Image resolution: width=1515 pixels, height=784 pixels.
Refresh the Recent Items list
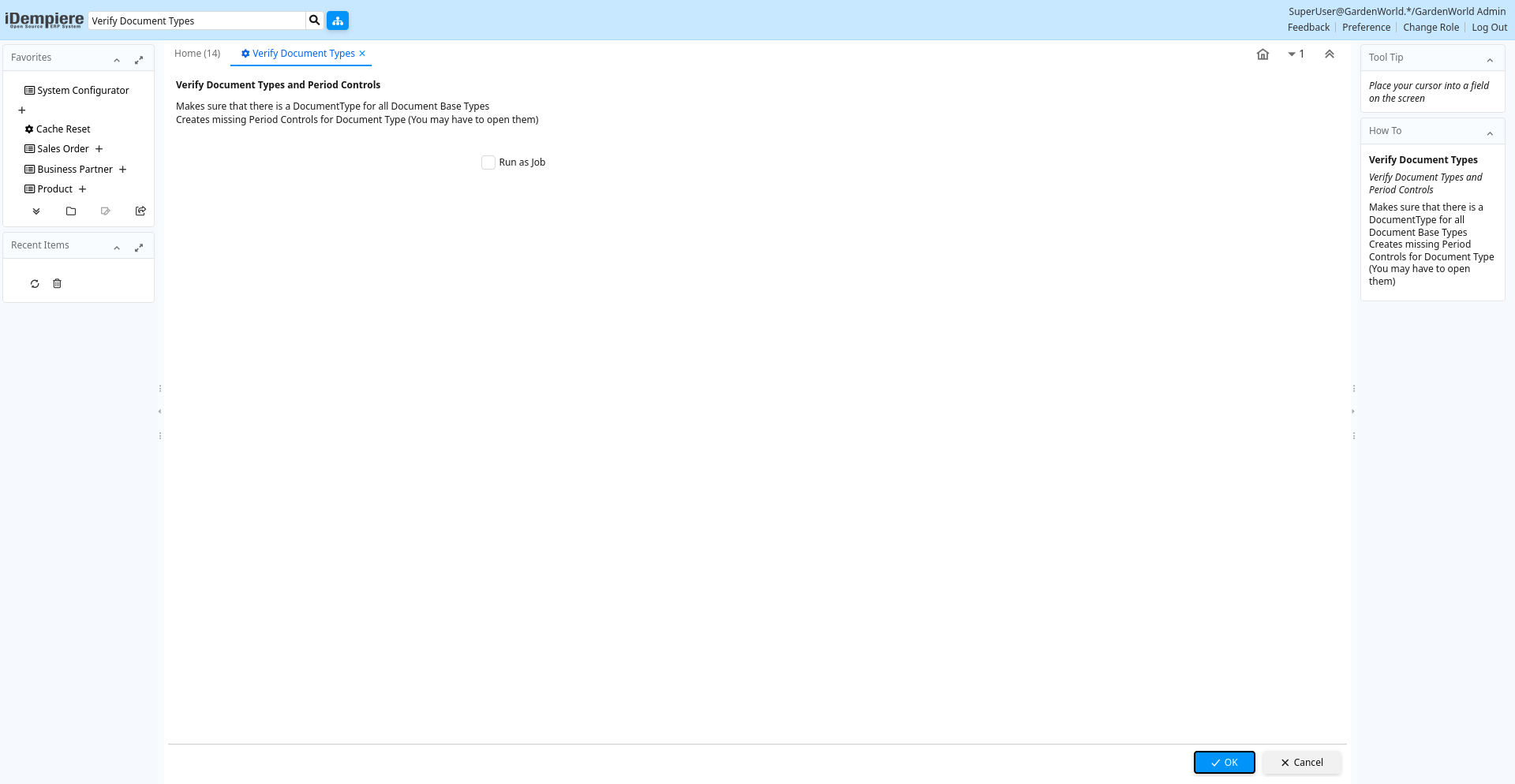35,284
